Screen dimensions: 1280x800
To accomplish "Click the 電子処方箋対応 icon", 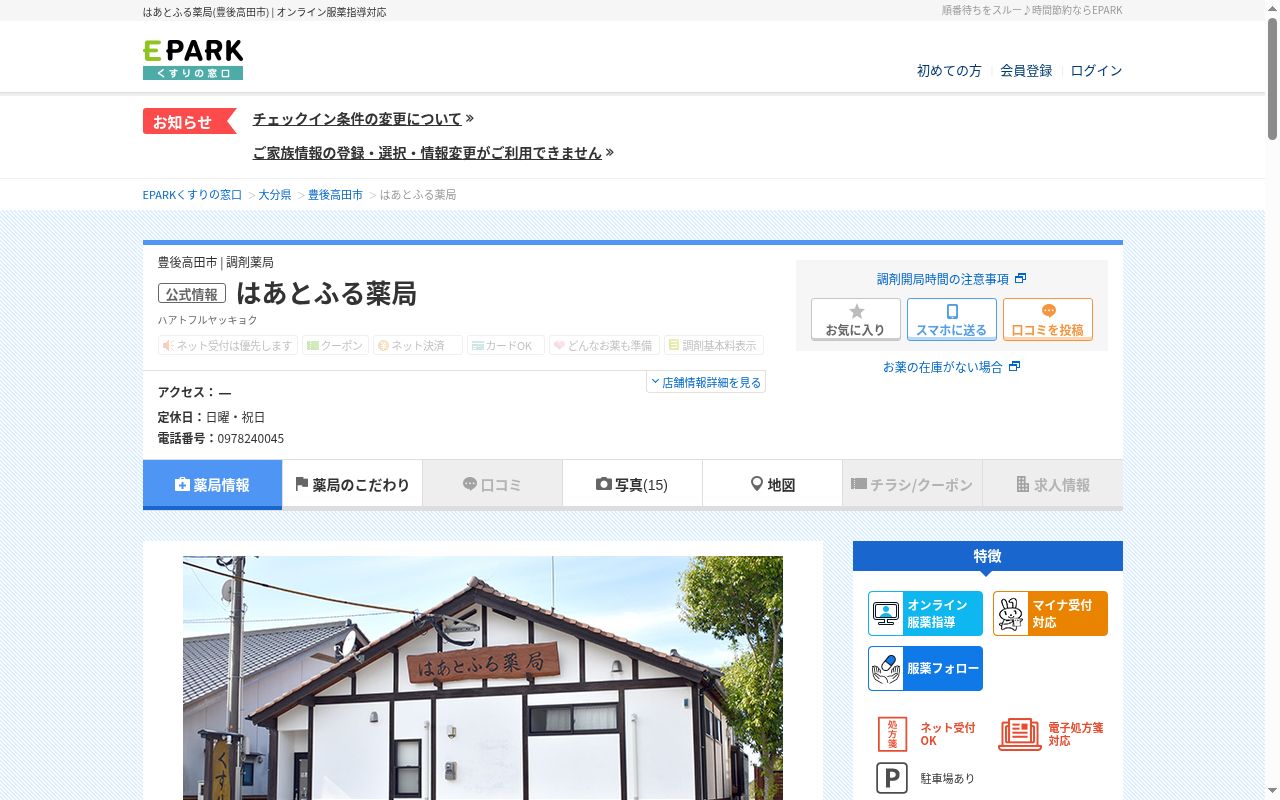I will (1019, 734).
